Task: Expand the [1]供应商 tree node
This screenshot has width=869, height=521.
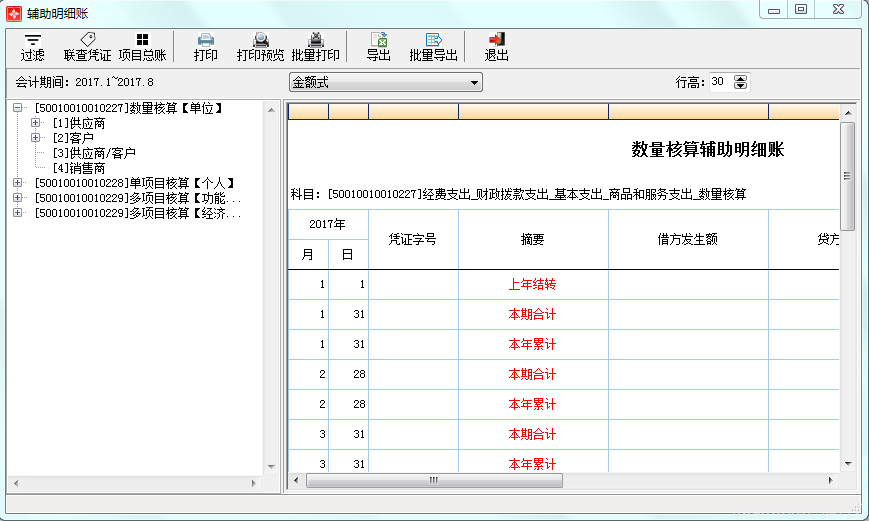Action: click(35, 122)
